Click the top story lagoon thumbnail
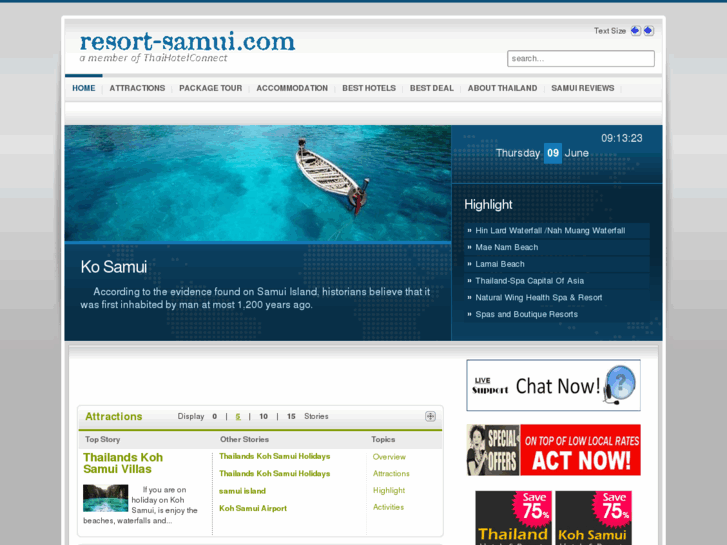The image size is (727, 545). pyautogui.click(x=106, y=498)
